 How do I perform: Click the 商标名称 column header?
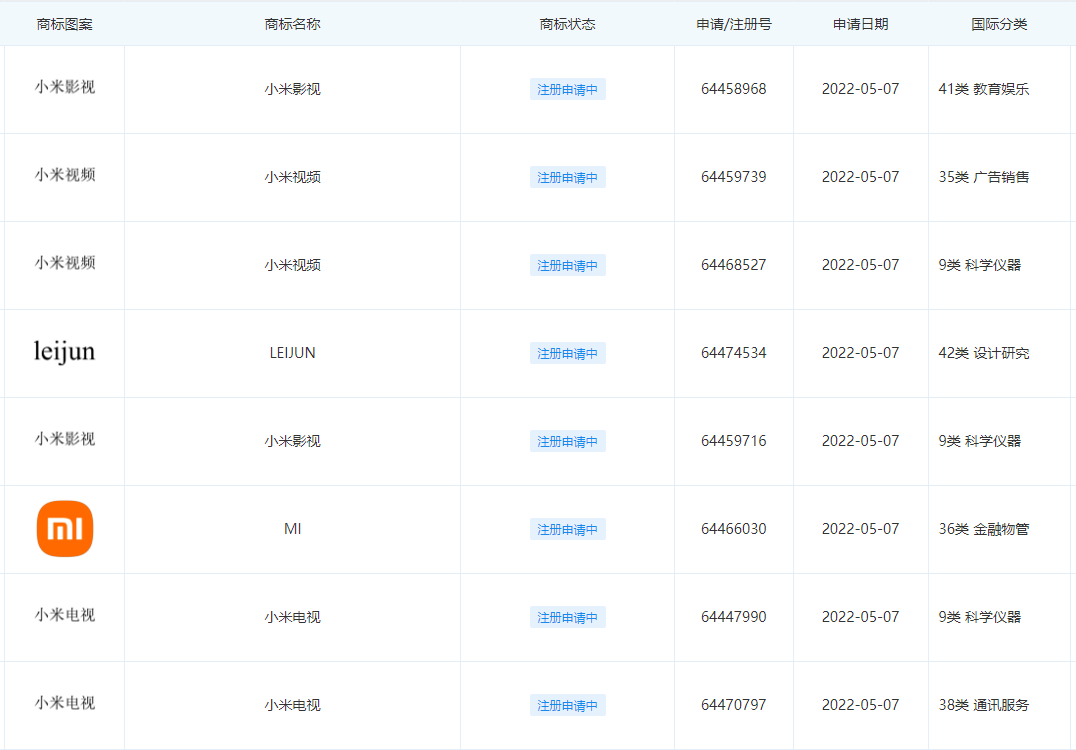292,24
